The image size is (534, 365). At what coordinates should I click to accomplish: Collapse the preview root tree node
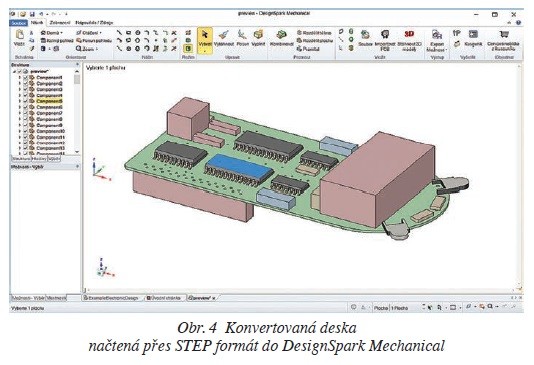point(14,72)
